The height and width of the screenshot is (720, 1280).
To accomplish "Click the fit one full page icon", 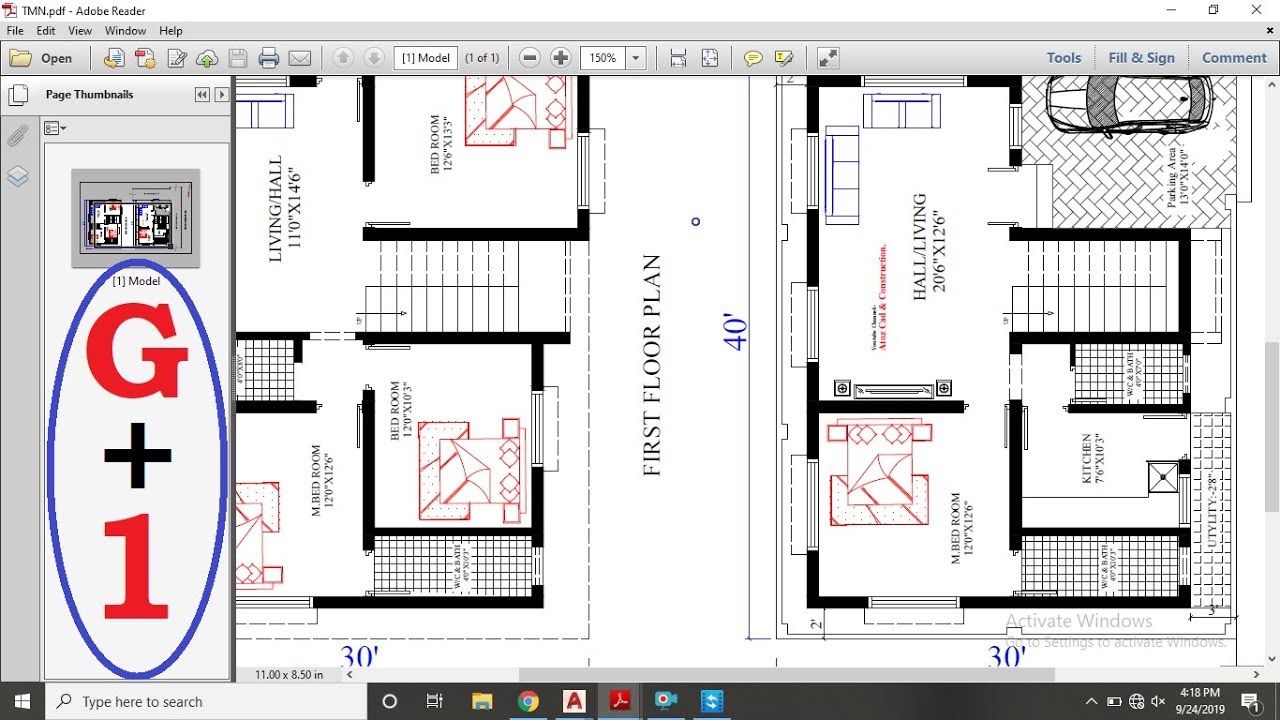I will 709,58.
